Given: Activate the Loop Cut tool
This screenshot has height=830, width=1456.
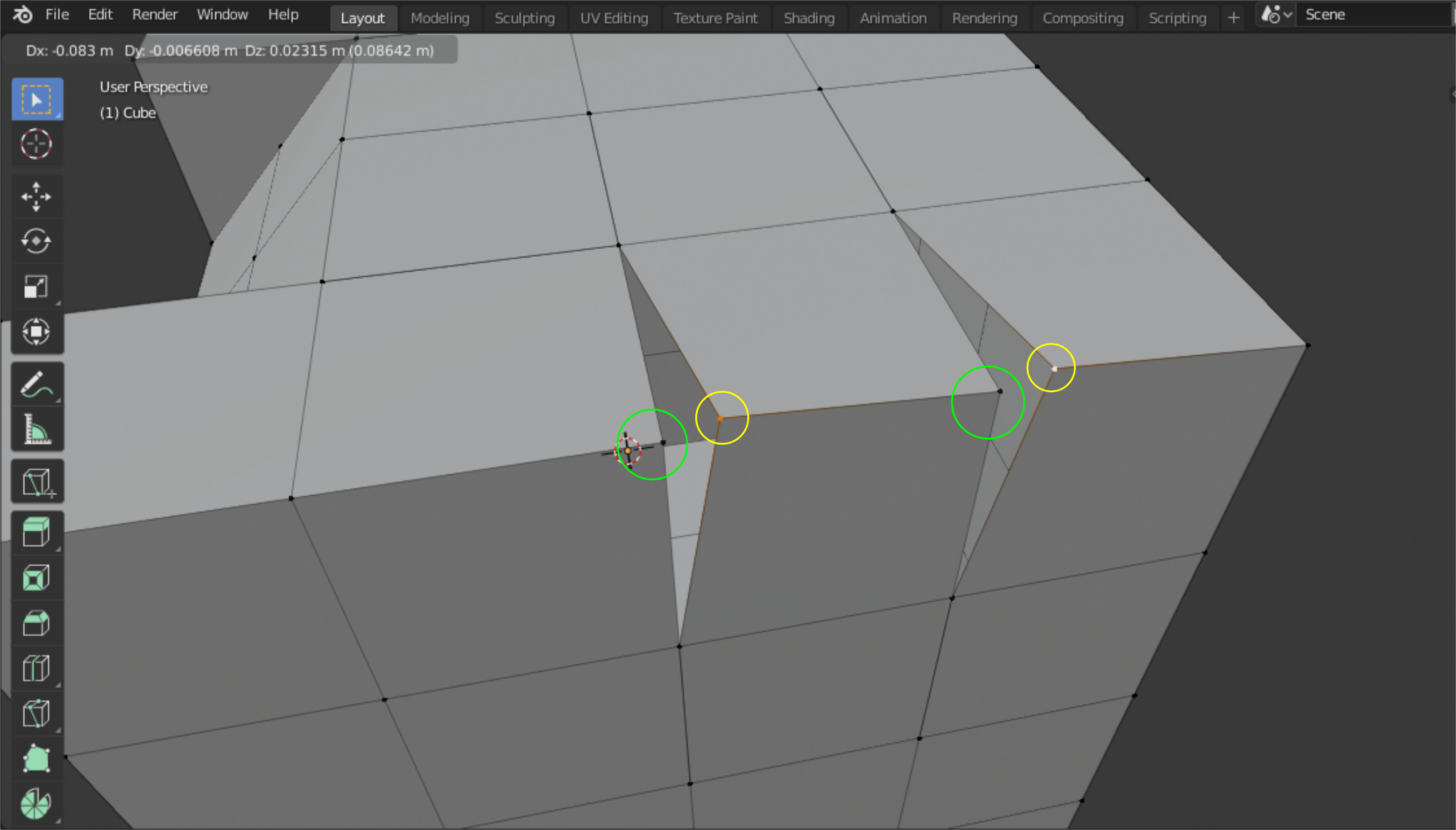Looking at the screenshot, I should pos(37,668).
